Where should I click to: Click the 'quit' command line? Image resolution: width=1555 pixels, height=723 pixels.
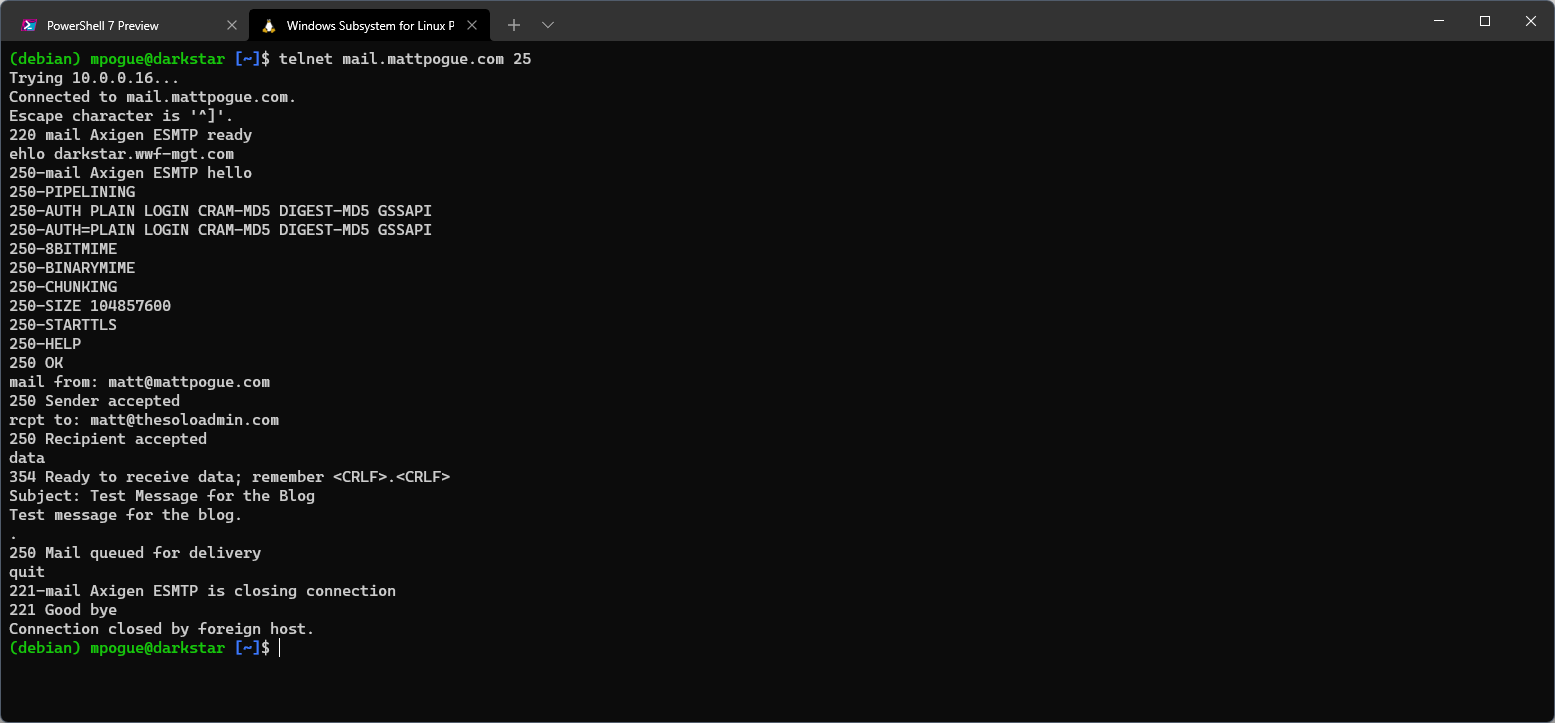tap(27, 572)
